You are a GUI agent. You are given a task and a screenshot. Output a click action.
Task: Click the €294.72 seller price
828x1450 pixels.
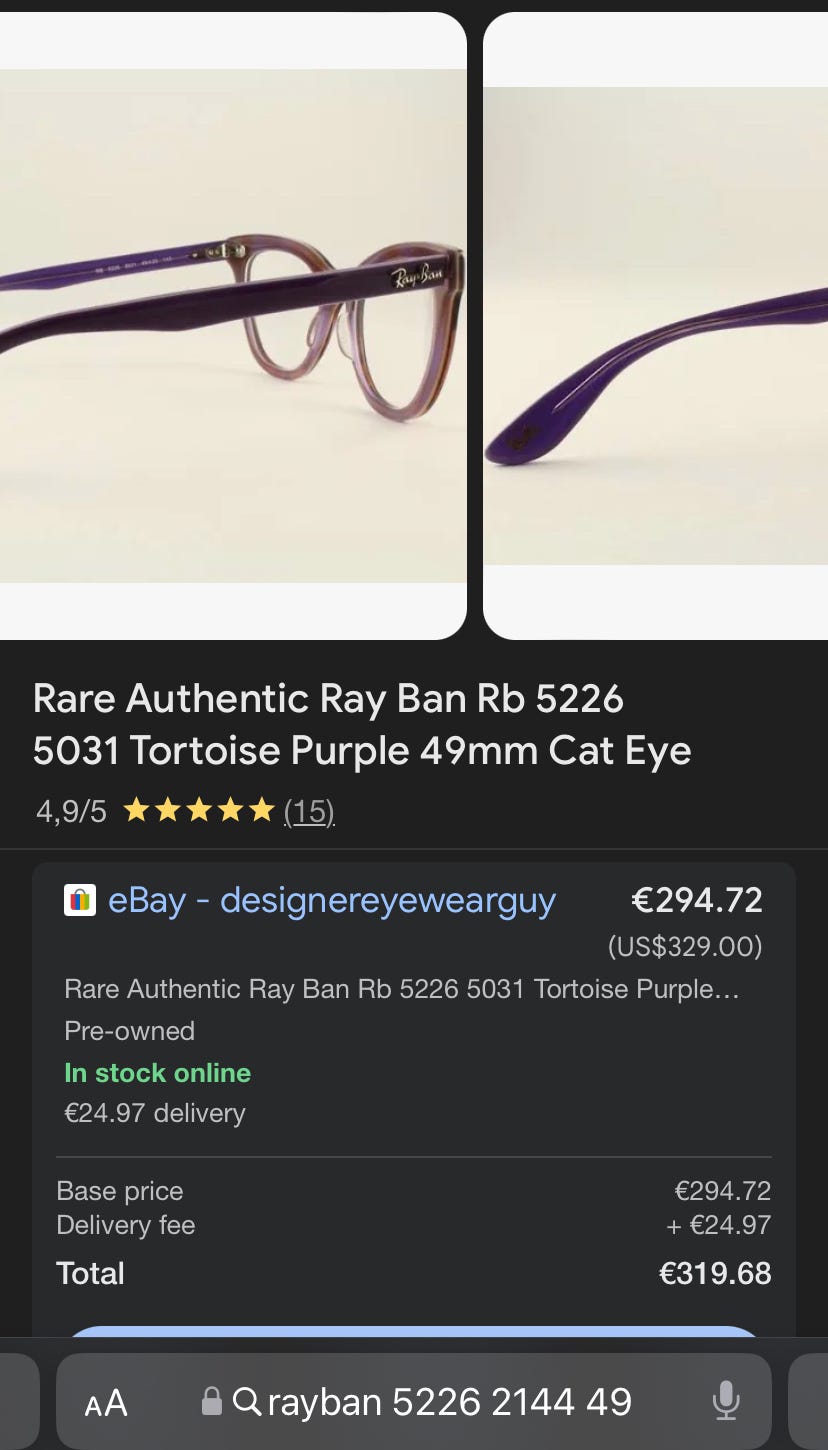click(x=697, y=900)
